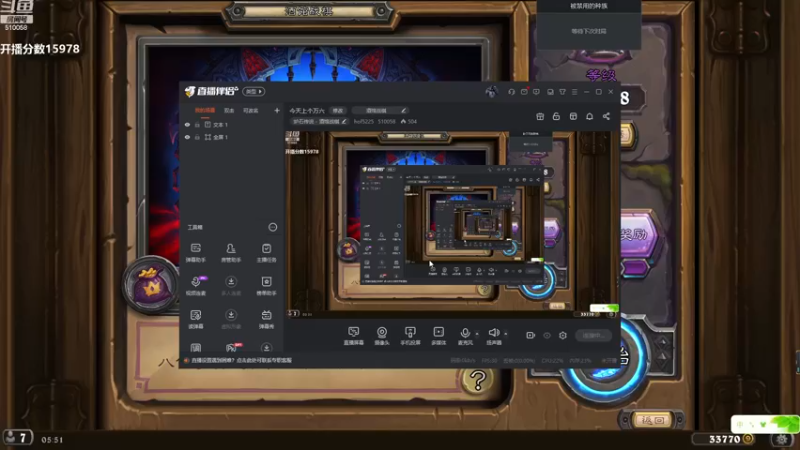Collapse the 工具箱 toolbox section
The height and width of the screenshot is (450, 800).
coord(272,227)
